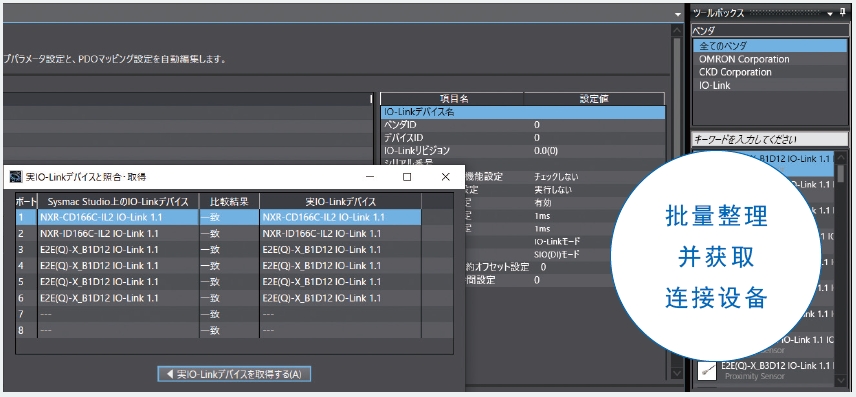
Task: Select port 6 Sysmac Studio E2E(Q)-X_B1D12 cell
Action: coord(118,298)
